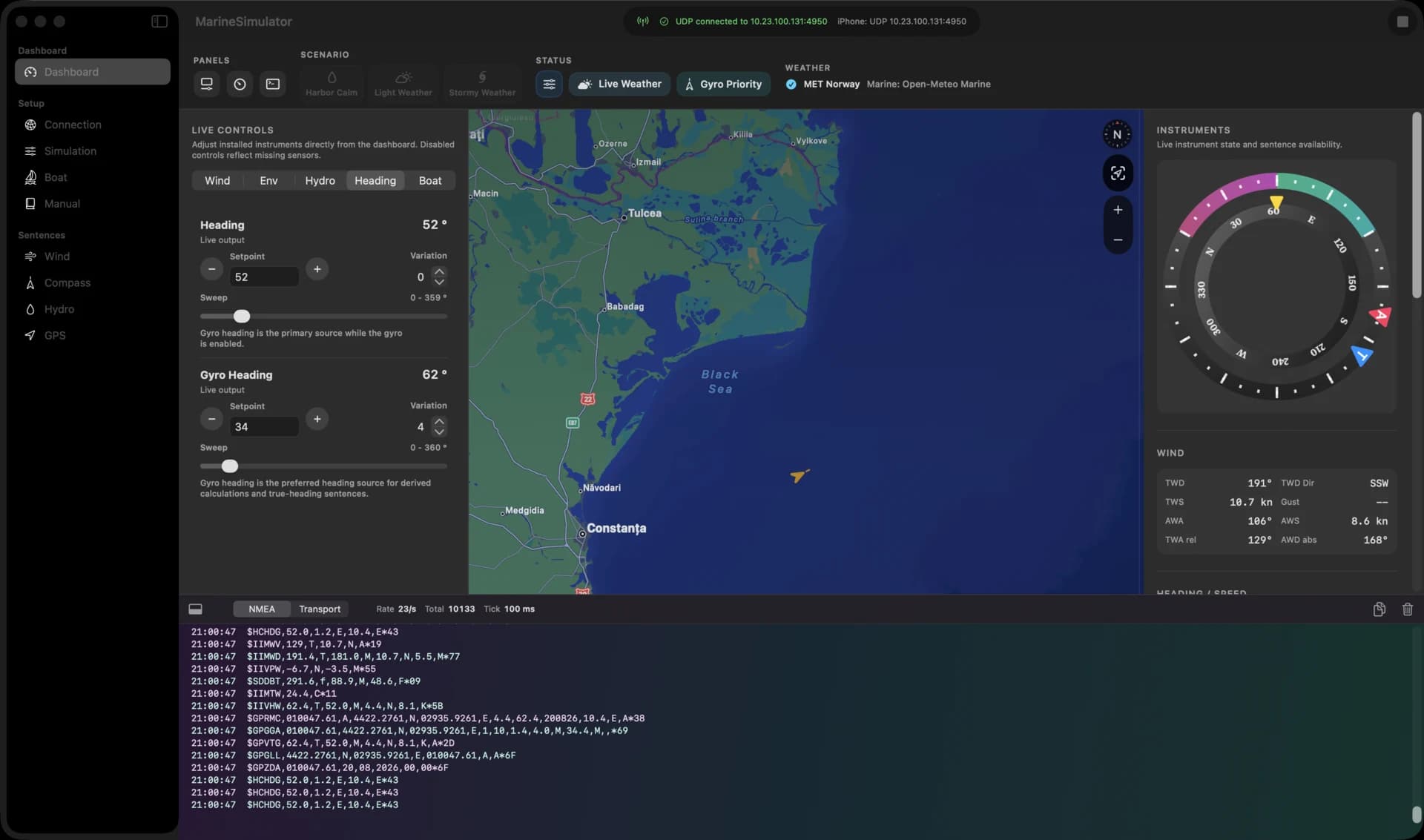Viewport: 1424px width, 840px height.
Task: Clear the NMEA log with trash icon
Action: pos(1407,609)
